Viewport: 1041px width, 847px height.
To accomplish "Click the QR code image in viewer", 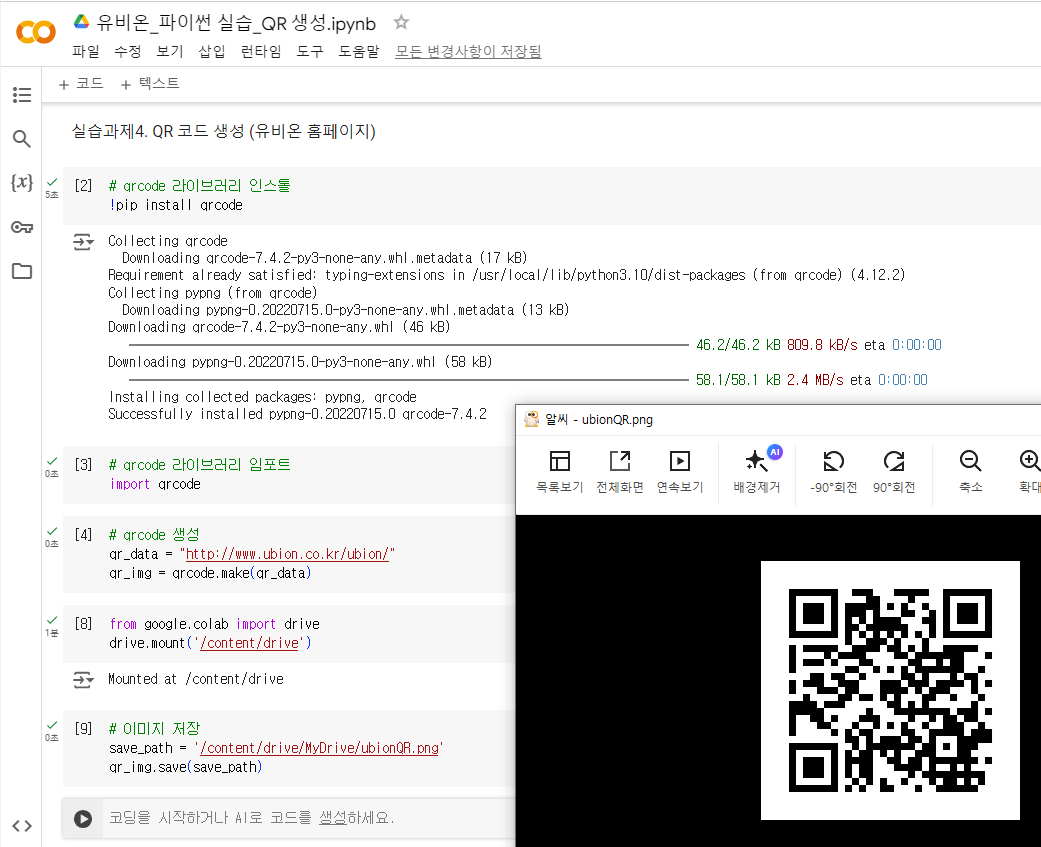I will coord(890,690).
